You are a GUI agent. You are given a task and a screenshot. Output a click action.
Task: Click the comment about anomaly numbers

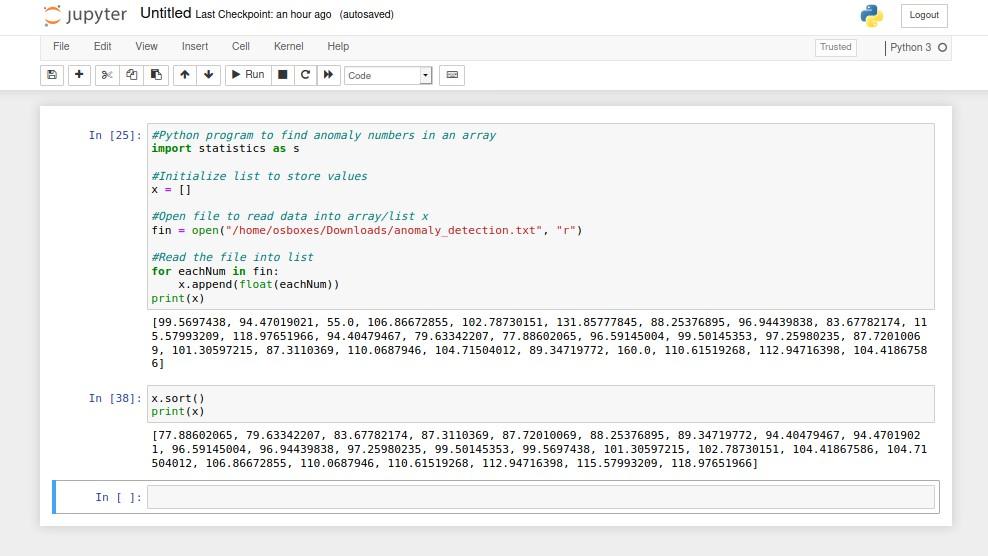[x=324, y=136]
